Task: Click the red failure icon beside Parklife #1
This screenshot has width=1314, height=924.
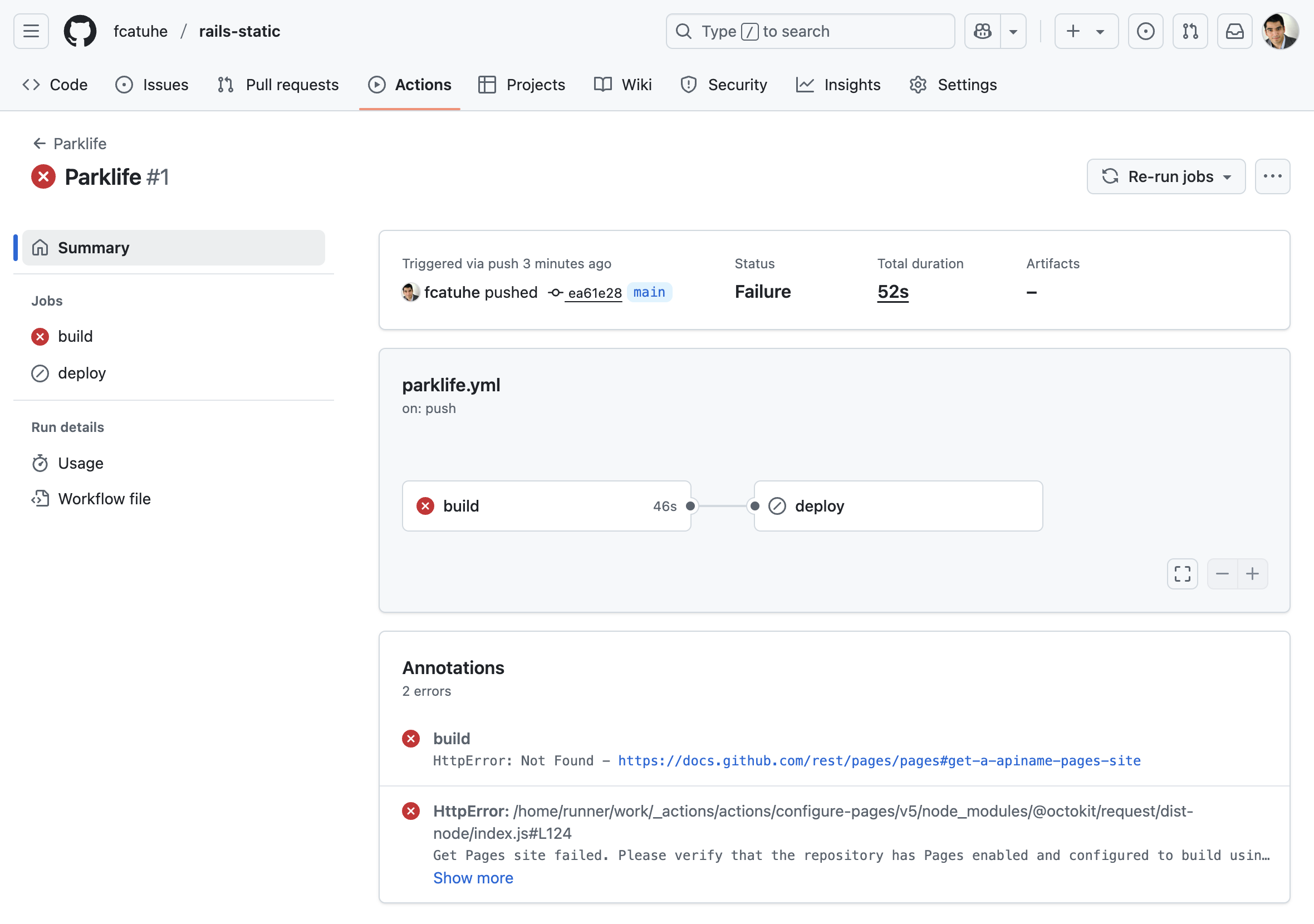Action: (43, 176)
